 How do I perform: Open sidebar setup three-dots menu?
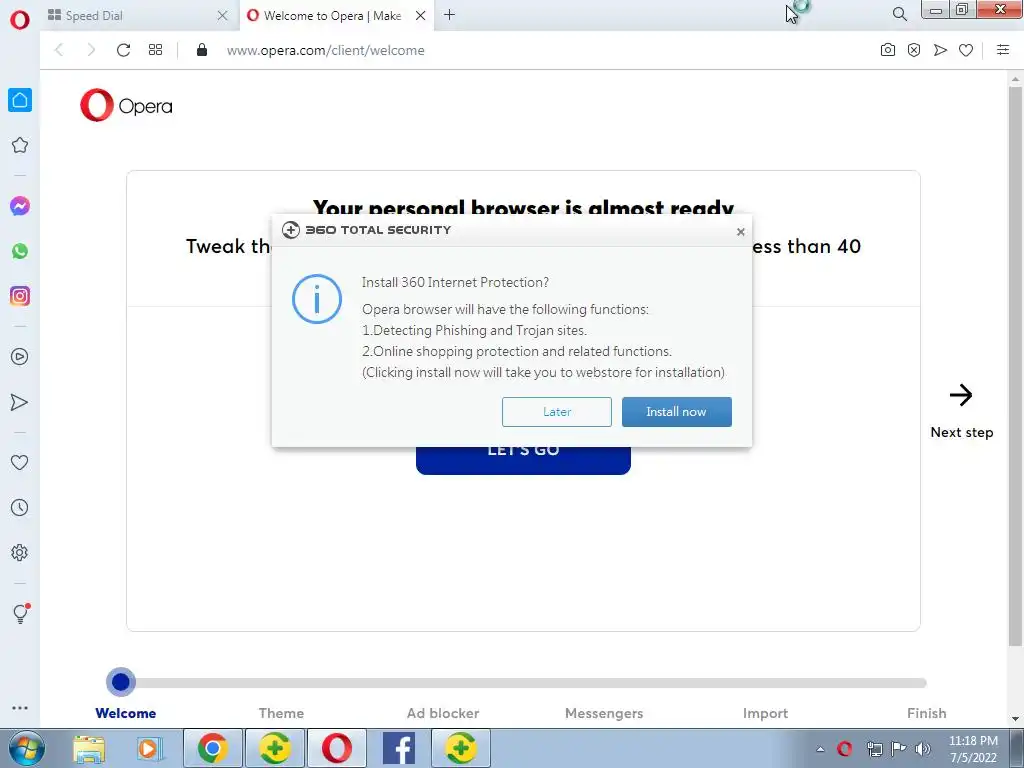[20, 708]
